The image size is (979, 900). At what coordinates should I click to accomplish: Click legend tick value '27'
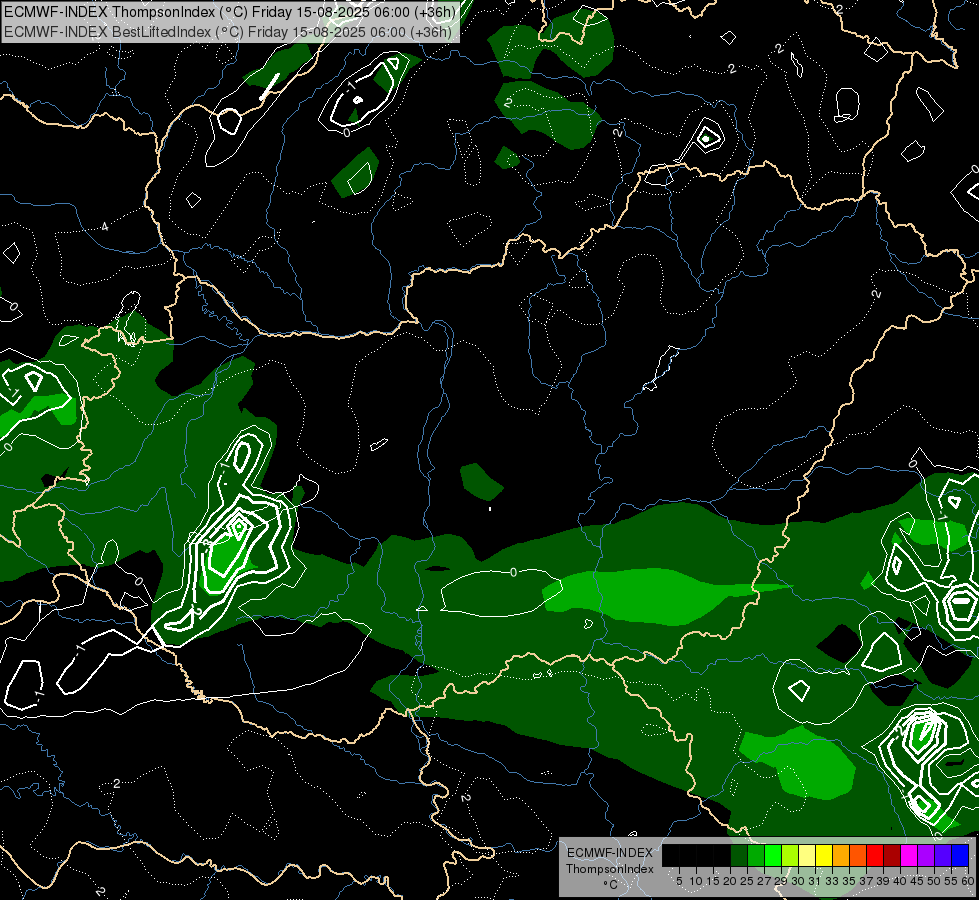click(x=764, y=881)
